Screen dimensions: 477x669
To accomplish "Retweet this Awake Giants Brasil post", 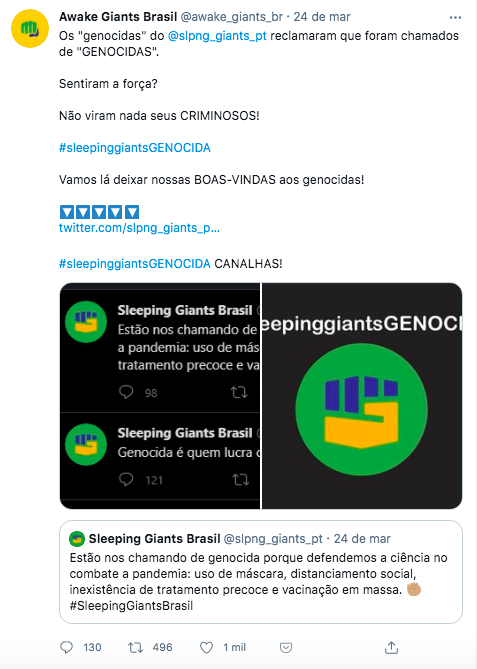I will pos(135,648).
